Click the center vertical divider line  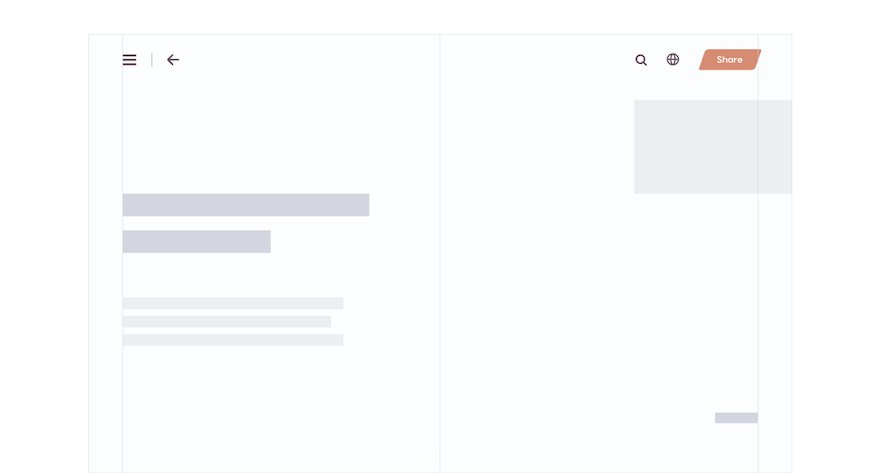point(440,250)
